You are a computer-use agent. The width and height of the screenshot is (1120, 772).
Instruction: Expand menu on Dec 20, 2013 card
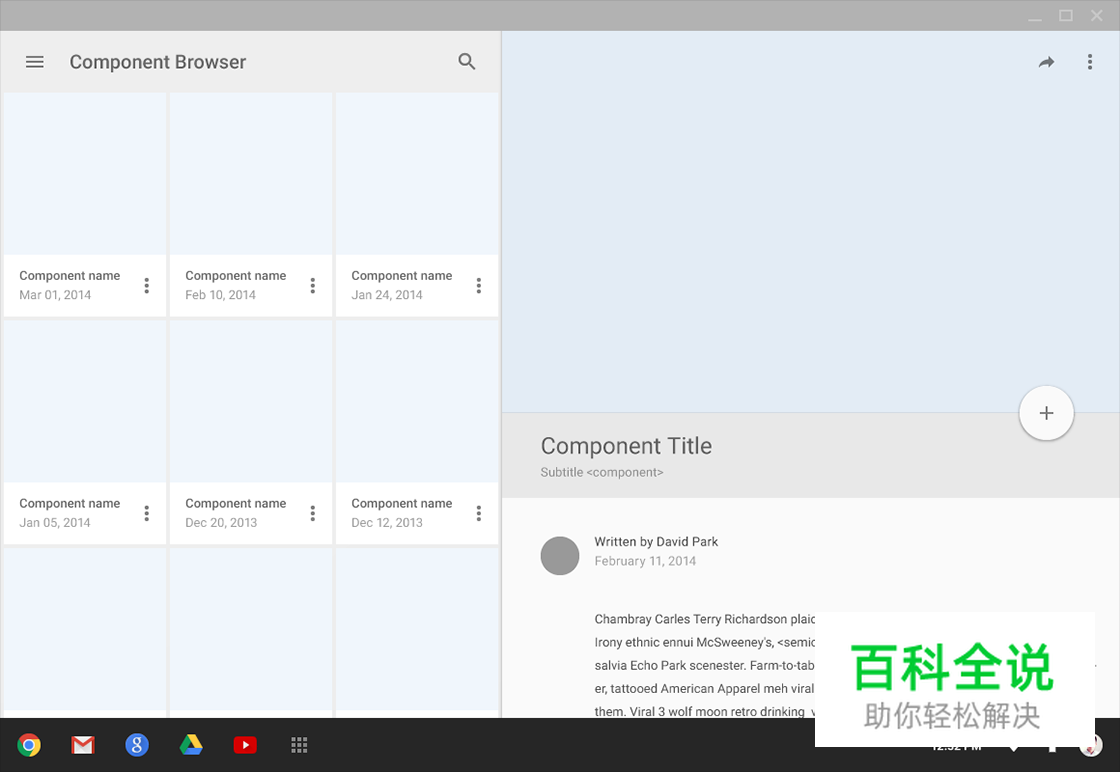click(x=312, y=513)
